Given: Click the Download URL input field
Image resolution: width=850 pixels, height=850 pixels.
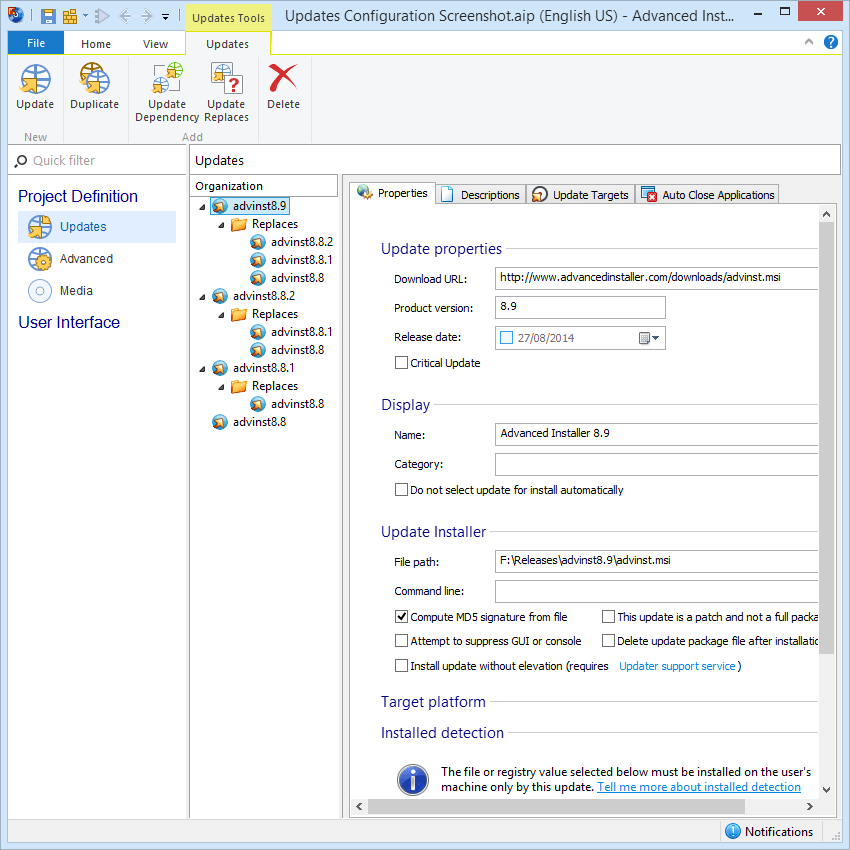Looking at the screenshot, I should [x=656, y=278].
